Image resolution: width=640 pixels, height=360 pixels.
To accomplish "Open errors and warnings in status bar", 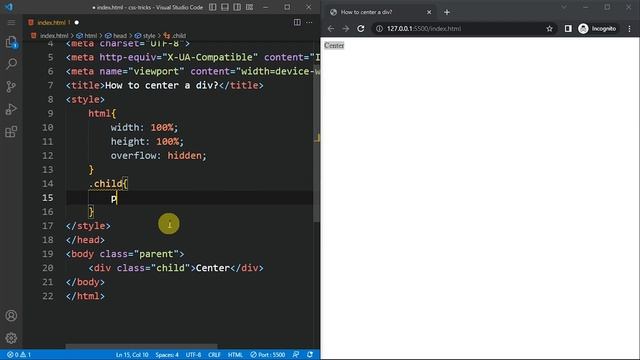I will tap(19, 355).
